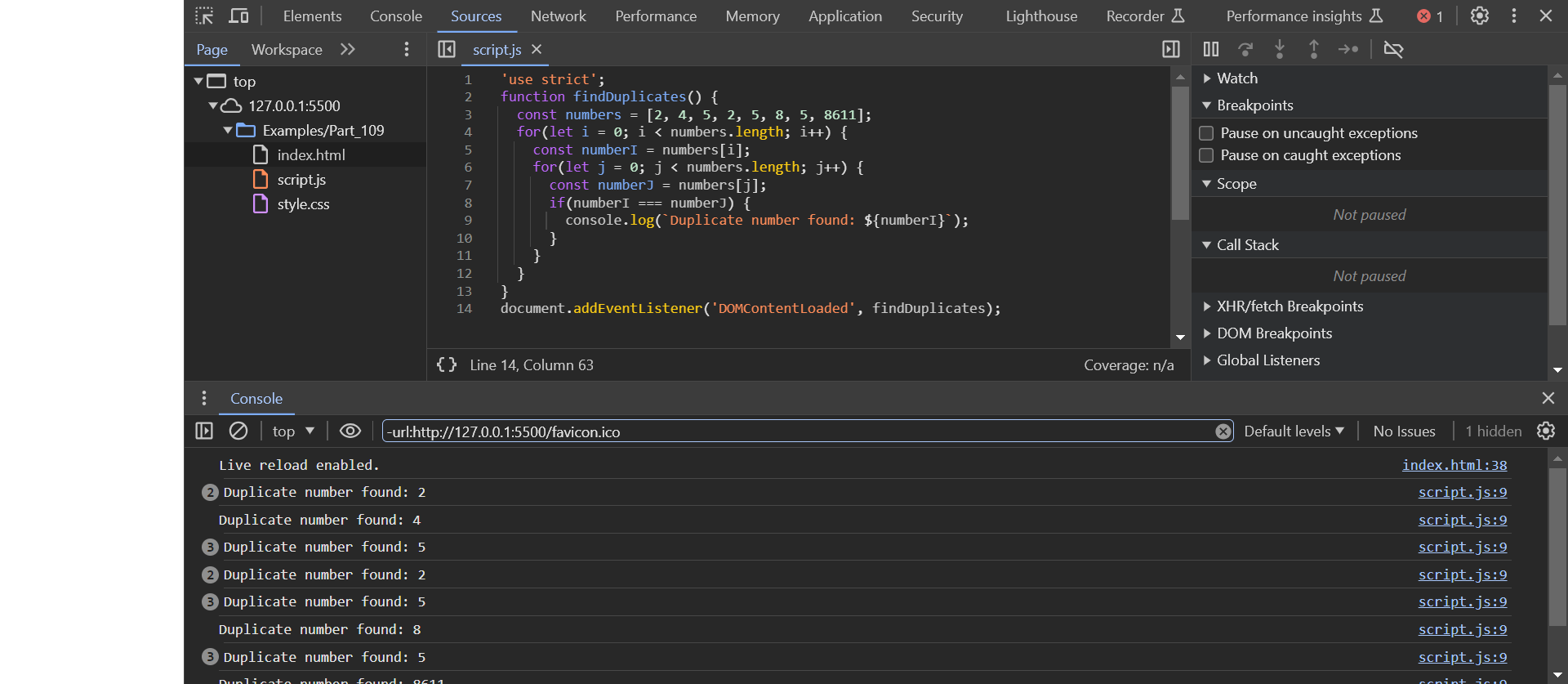Open the Workspace tab in navigator
The height and width of the screenshot is (684, 1568).
click(287, 49)
